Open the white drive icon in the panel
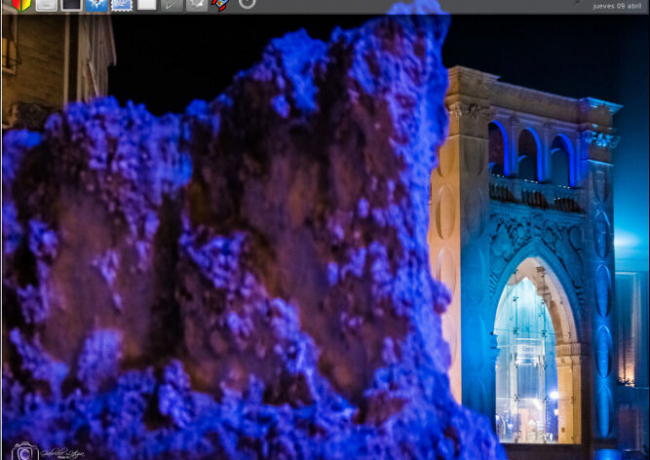This screenshot has height=460, width=650. click(45, 4)
